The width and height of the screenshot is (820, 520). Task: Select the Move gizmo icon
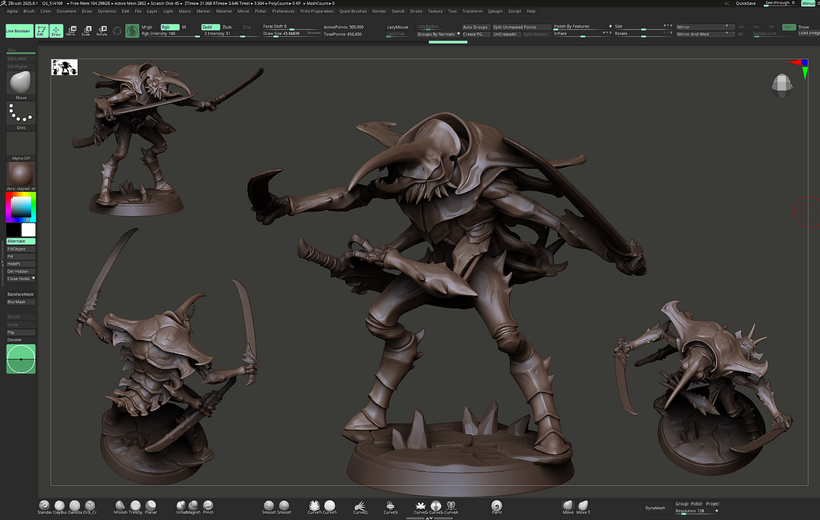coord(72,31)
